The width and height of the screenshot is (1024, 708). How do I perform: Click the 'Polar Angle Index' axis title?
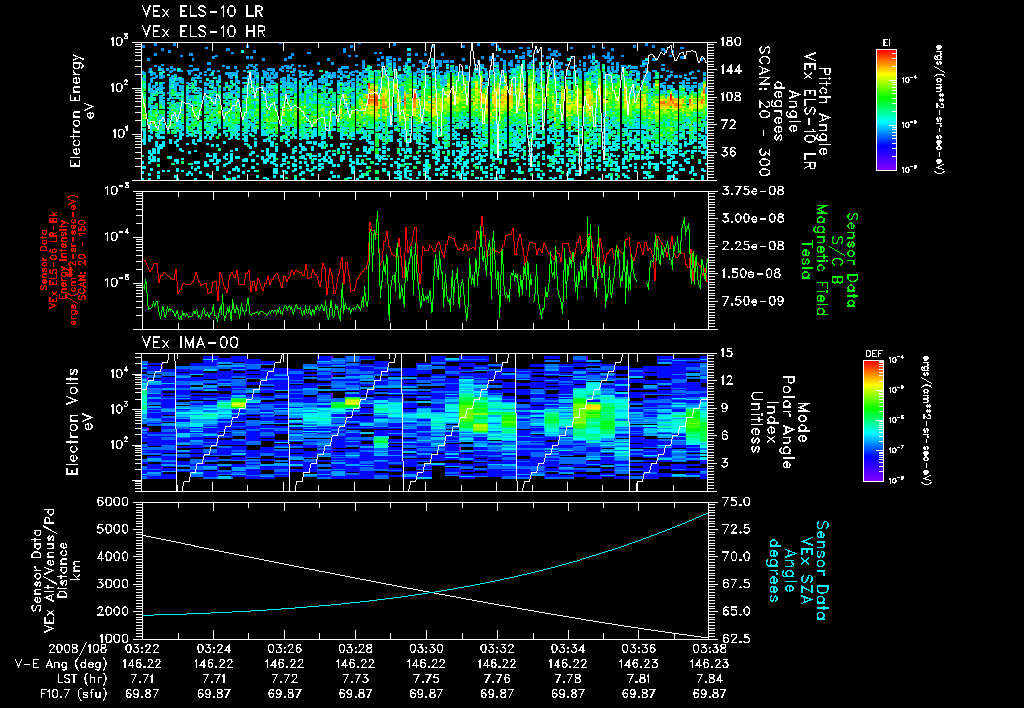point(780,422)
